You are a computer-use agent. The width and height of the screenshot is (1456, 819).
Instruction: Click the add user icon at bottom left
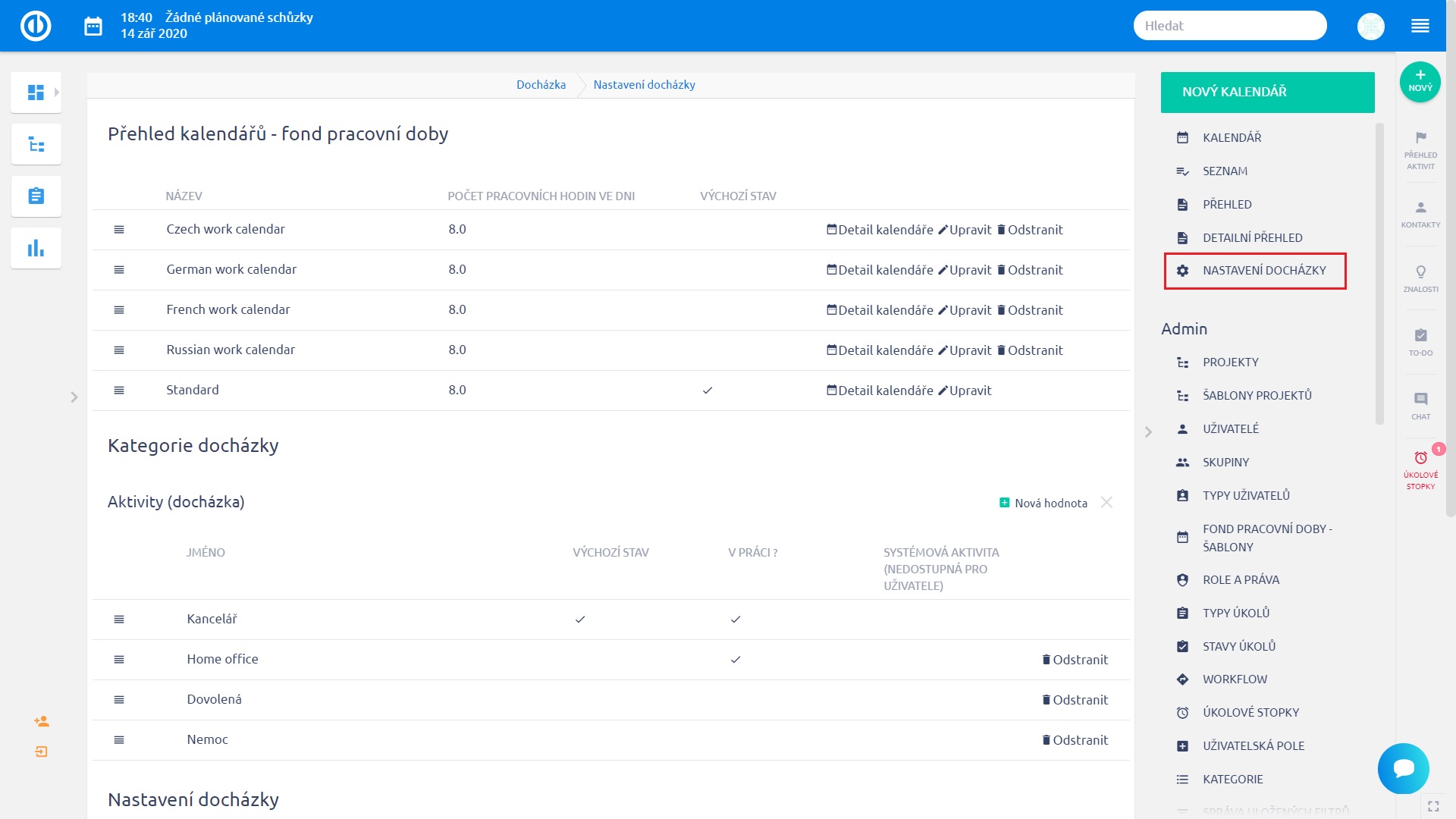[42, 721]
